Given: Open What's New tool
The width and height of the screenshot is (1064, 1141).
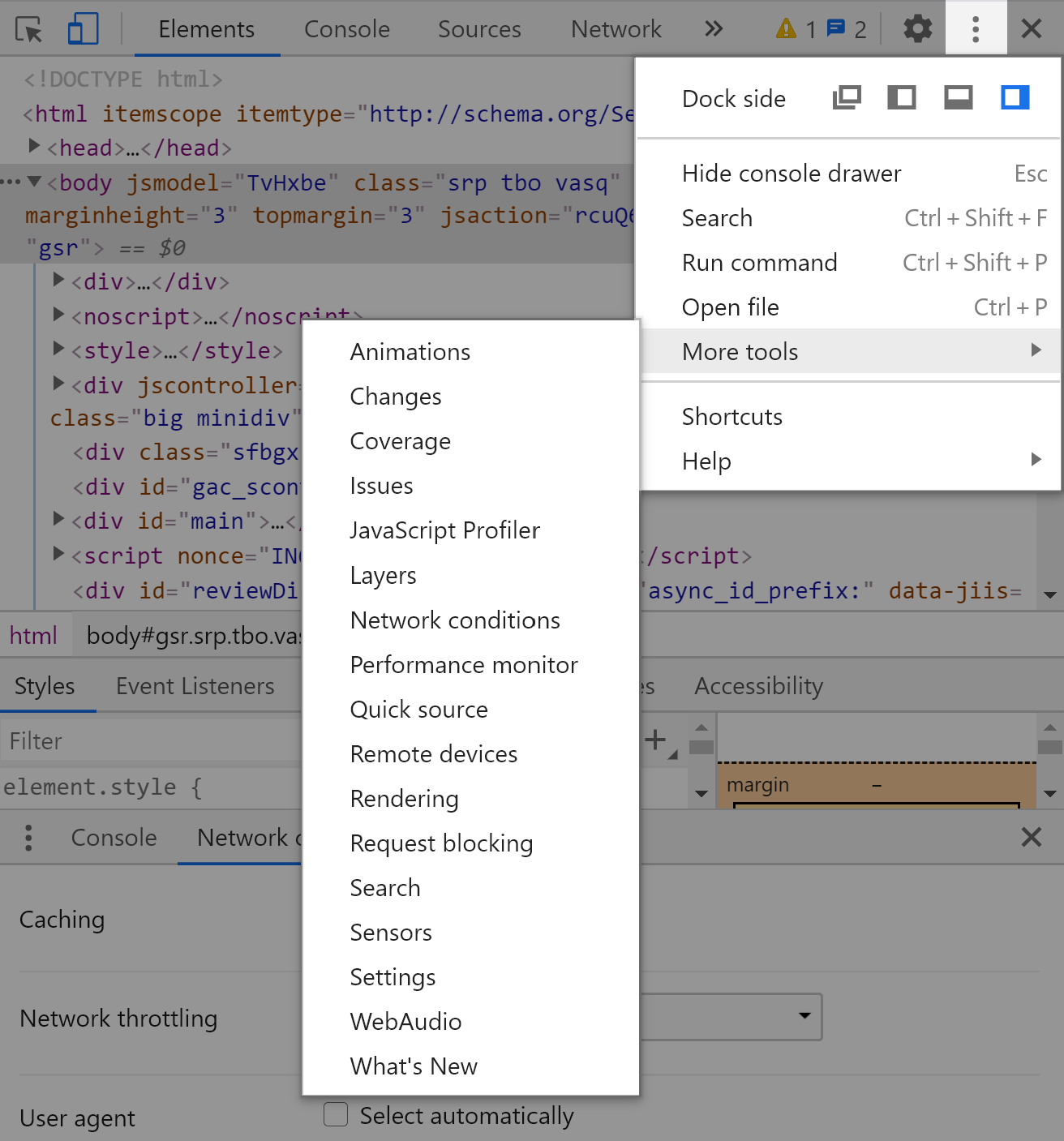Looking at the screenshot, I should [x=470, y=1066].
